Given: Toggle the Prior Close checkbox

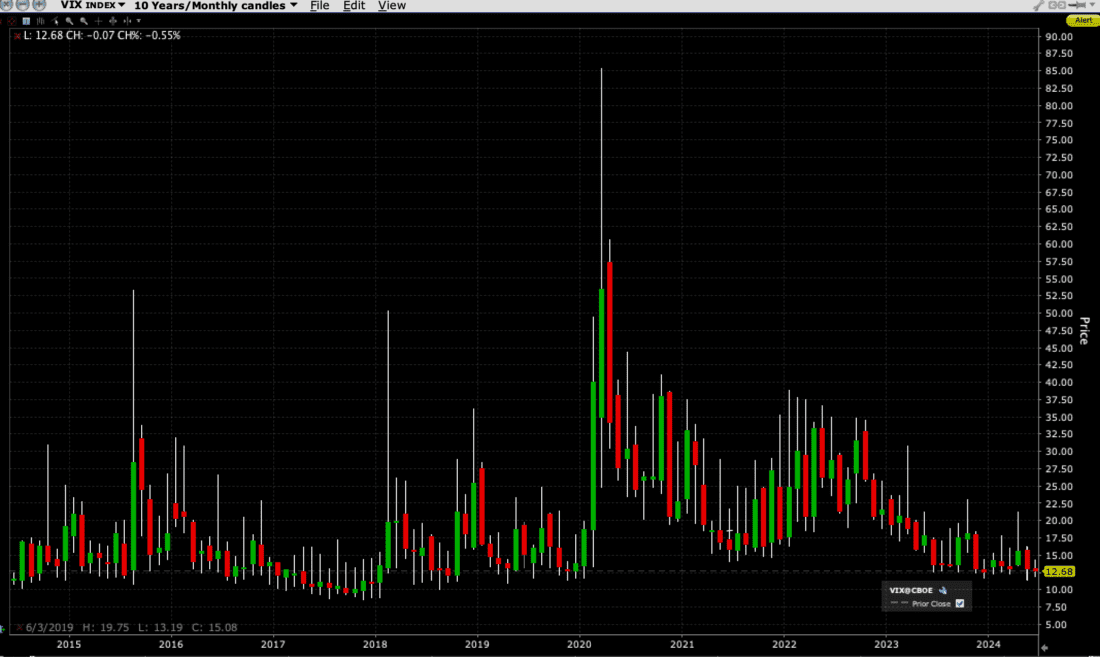Looking at the screenshot, I should [960, 603].
